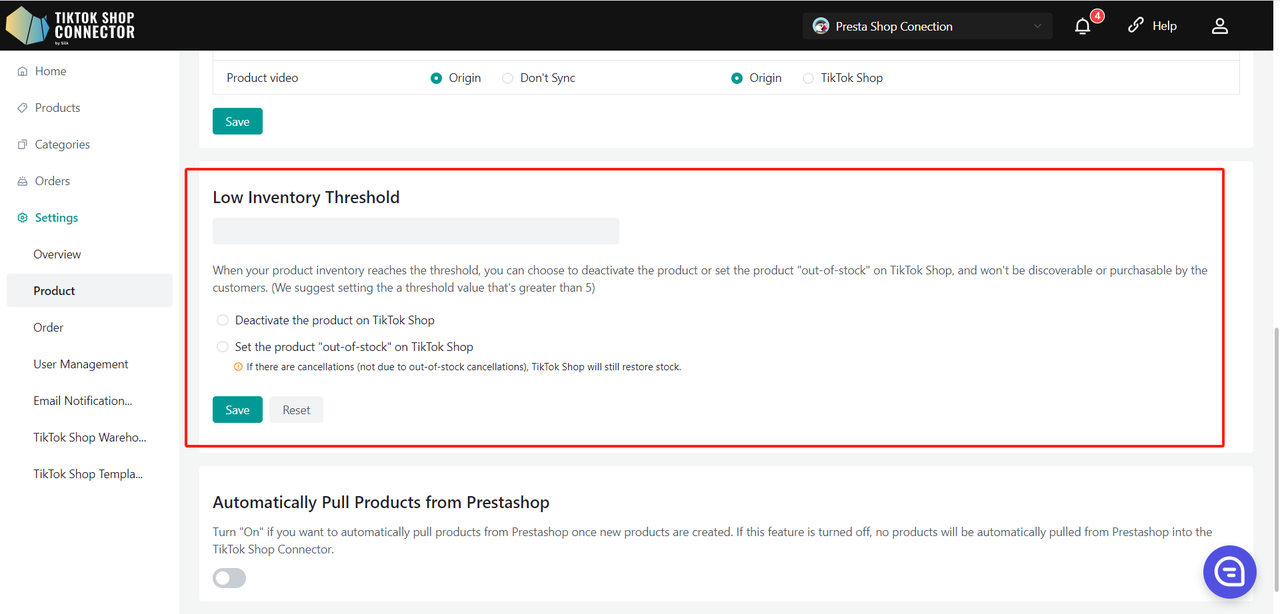Click the Home house icon in sidebar
1280x614 pixels.
pyautogui.click(x=22, y=71)
